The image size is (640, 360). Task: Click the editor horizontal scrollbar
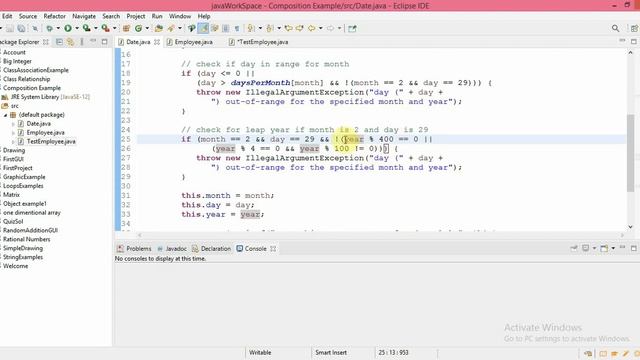pyautogui.click(x=380, y=235)
